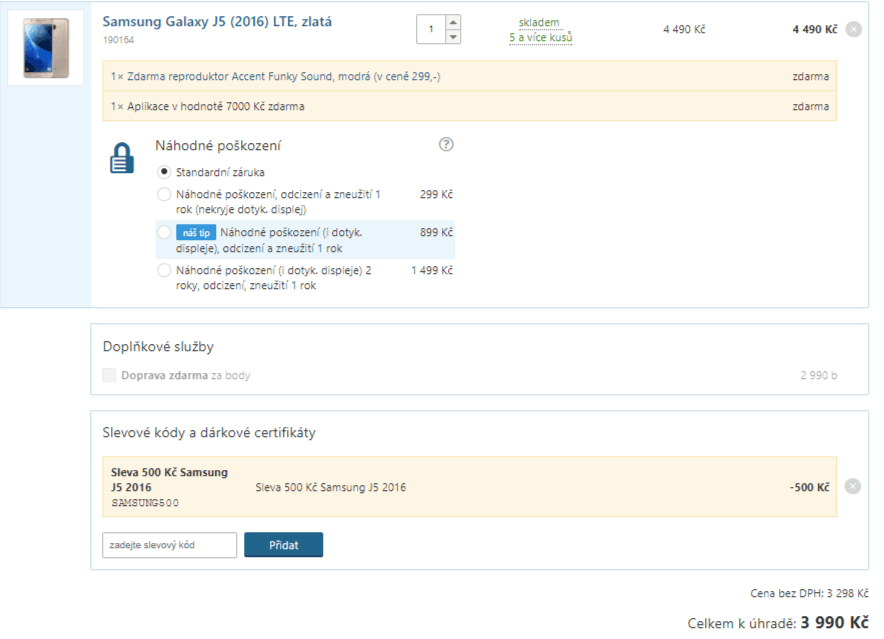This screenshot has height=639, width=884.
Task: Select Standardní záruka radio option
Action: tap(163, 172)
